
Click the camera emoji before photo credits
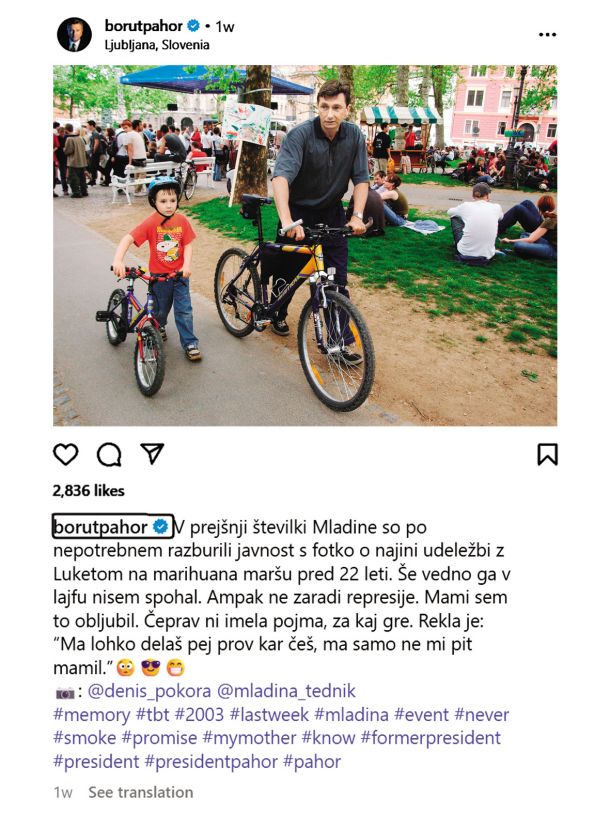tap(65, 692)
